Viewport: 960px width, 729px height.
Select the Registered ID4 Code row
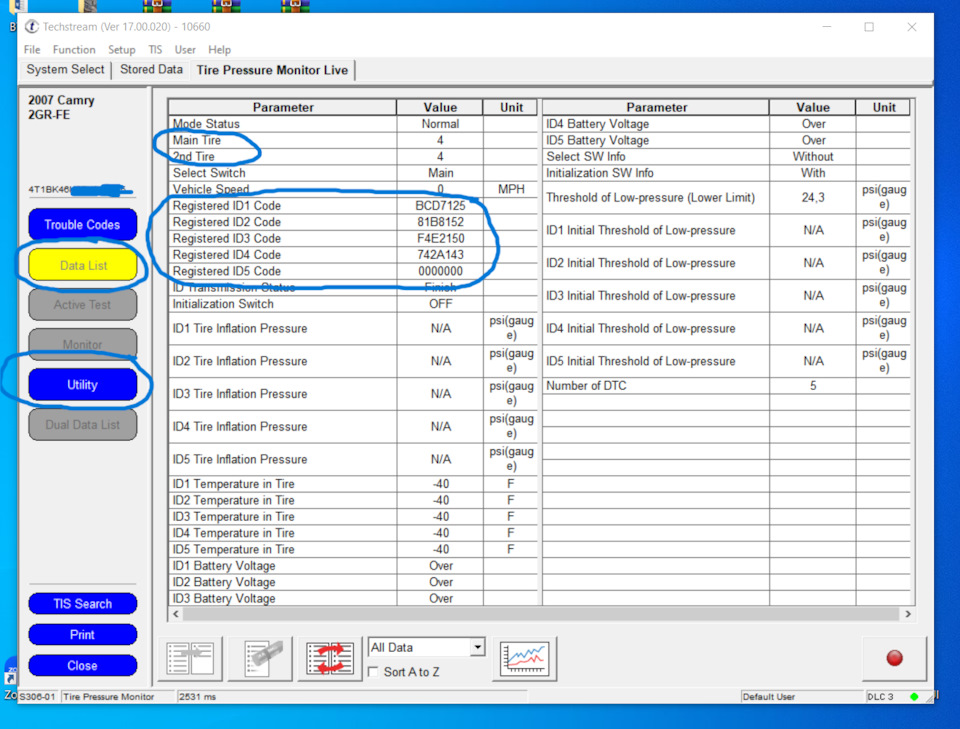353,255
